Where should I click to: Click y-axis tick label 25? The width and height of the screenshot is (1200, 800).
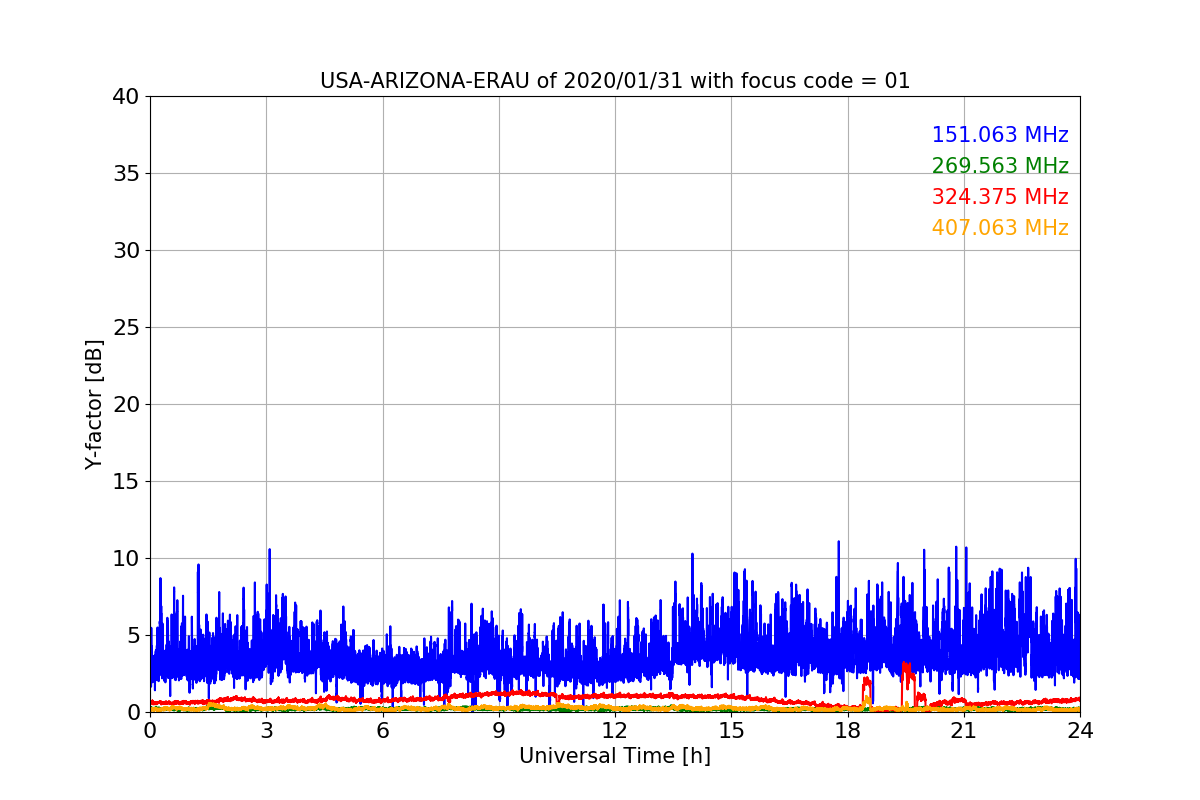pos(126,328)
